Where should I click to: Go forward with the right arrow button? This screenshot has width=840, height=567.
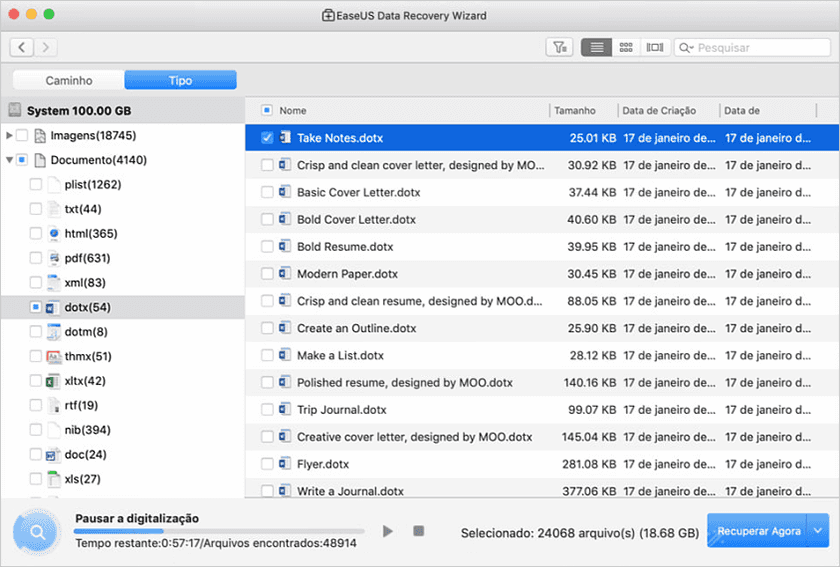[46, 47]
